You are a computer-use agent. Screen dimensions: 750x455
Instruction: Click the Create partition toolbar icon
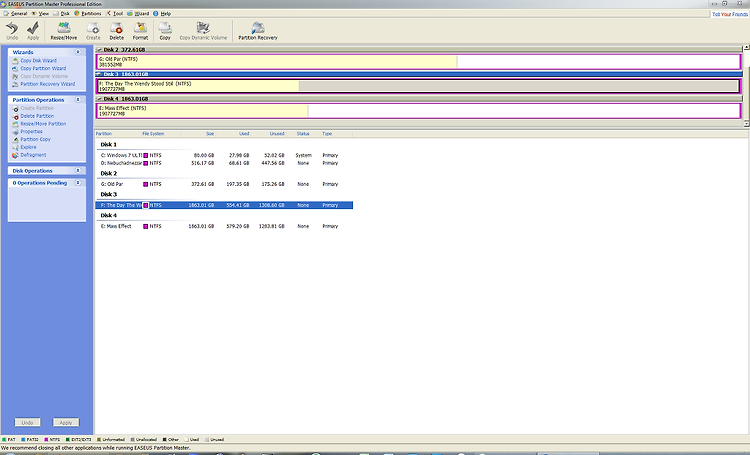coord(93,28)
